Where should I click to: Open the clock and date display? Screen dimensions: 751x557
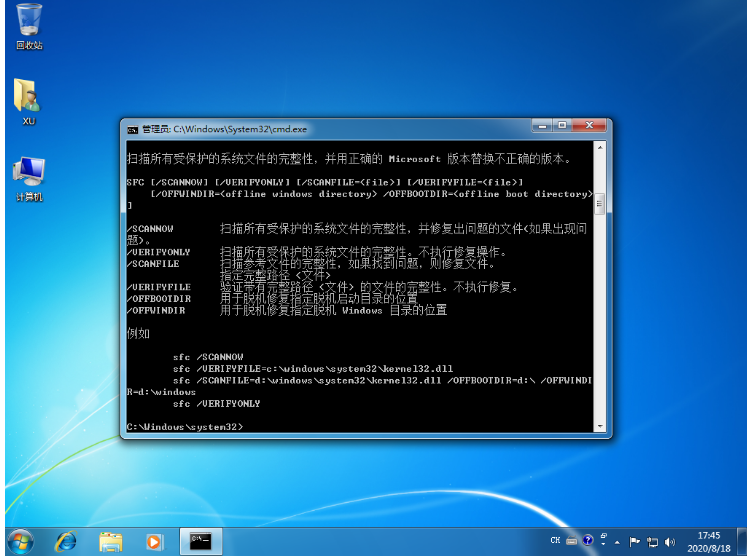pos(708,541)
